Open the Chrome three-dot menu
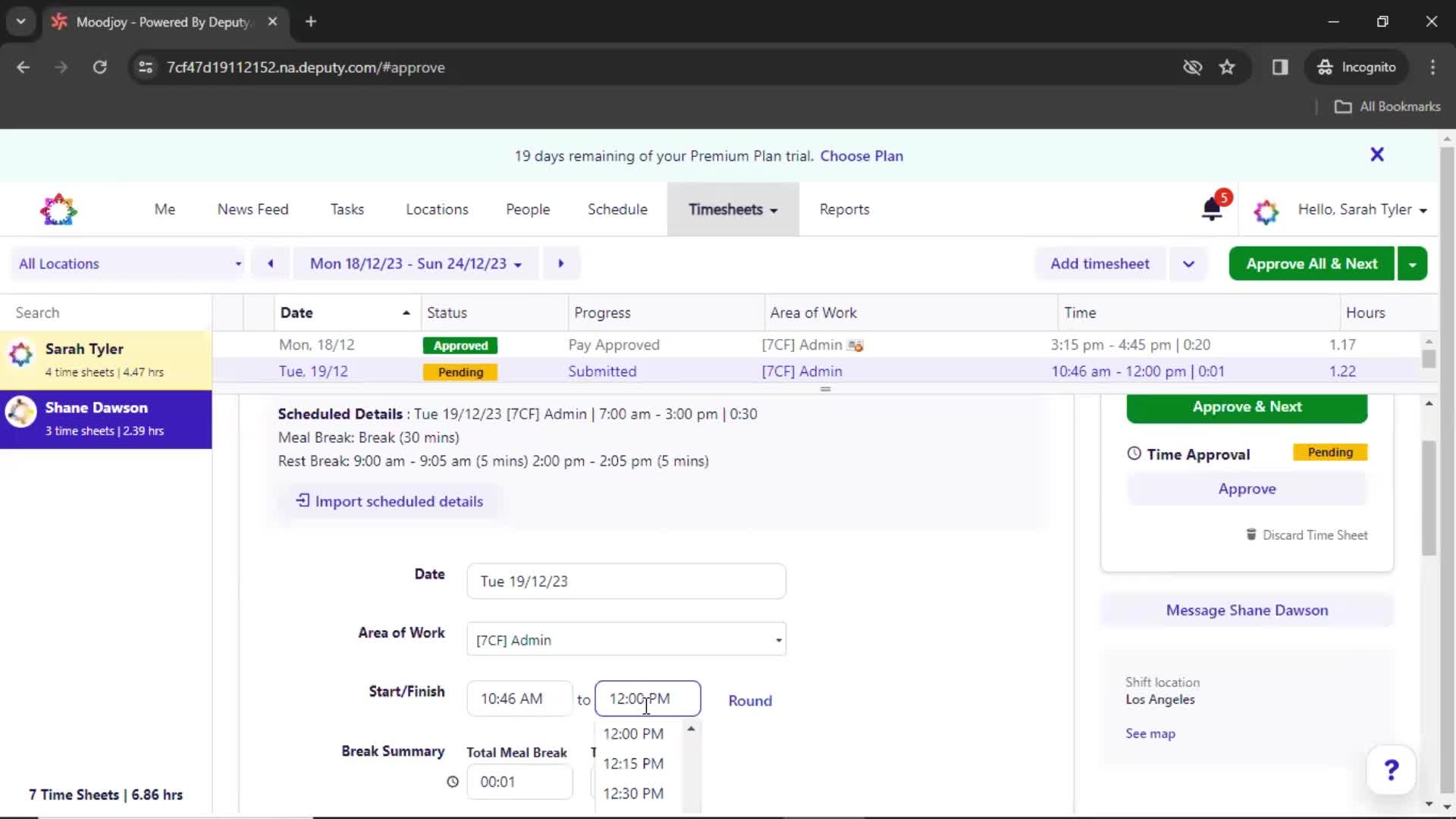This screenshot has width=1456, height=819. pyautogui.click(x=1432, y=67)
